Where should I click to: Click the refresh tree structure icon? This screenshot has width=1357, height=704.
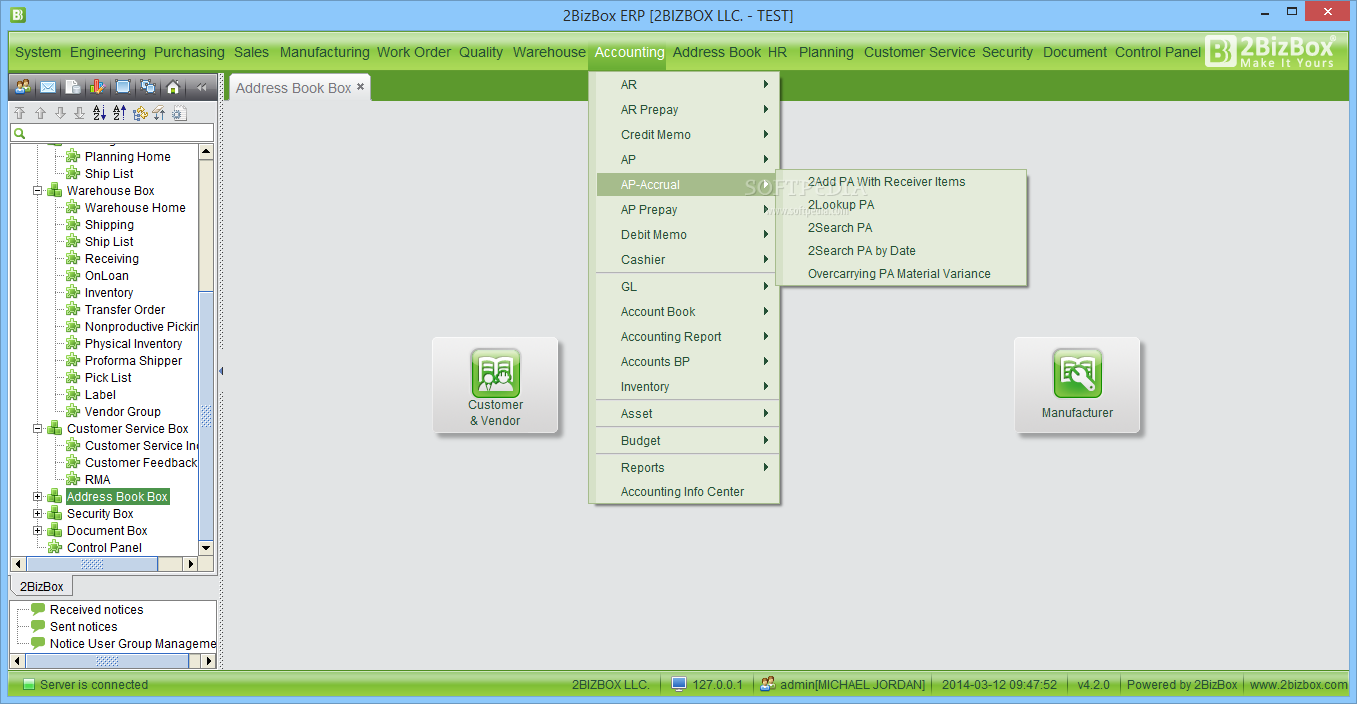(139, 113)
